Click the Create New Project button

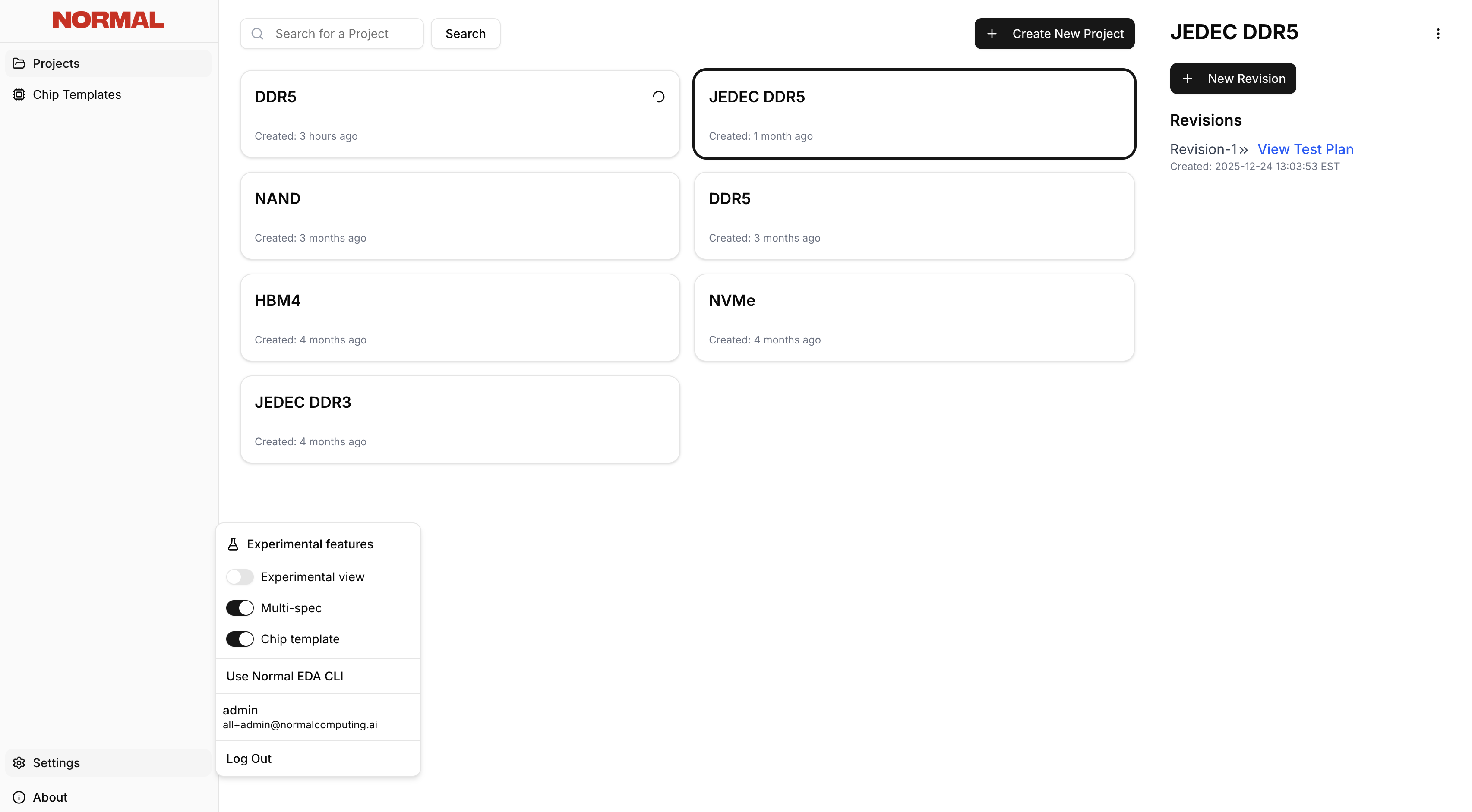[1054, 33]
